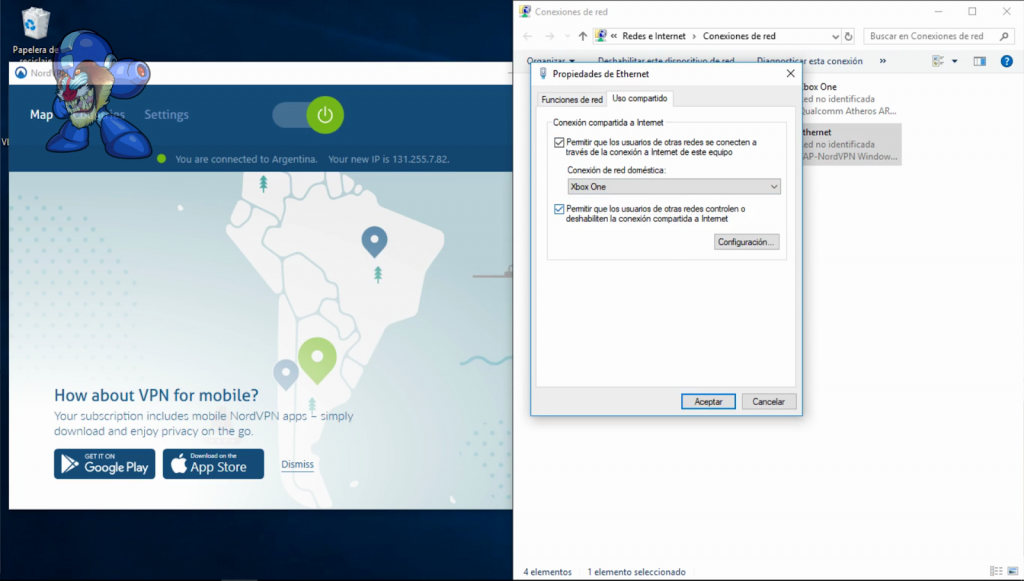Open the Conexión de red doméstica dropdown

673,187
